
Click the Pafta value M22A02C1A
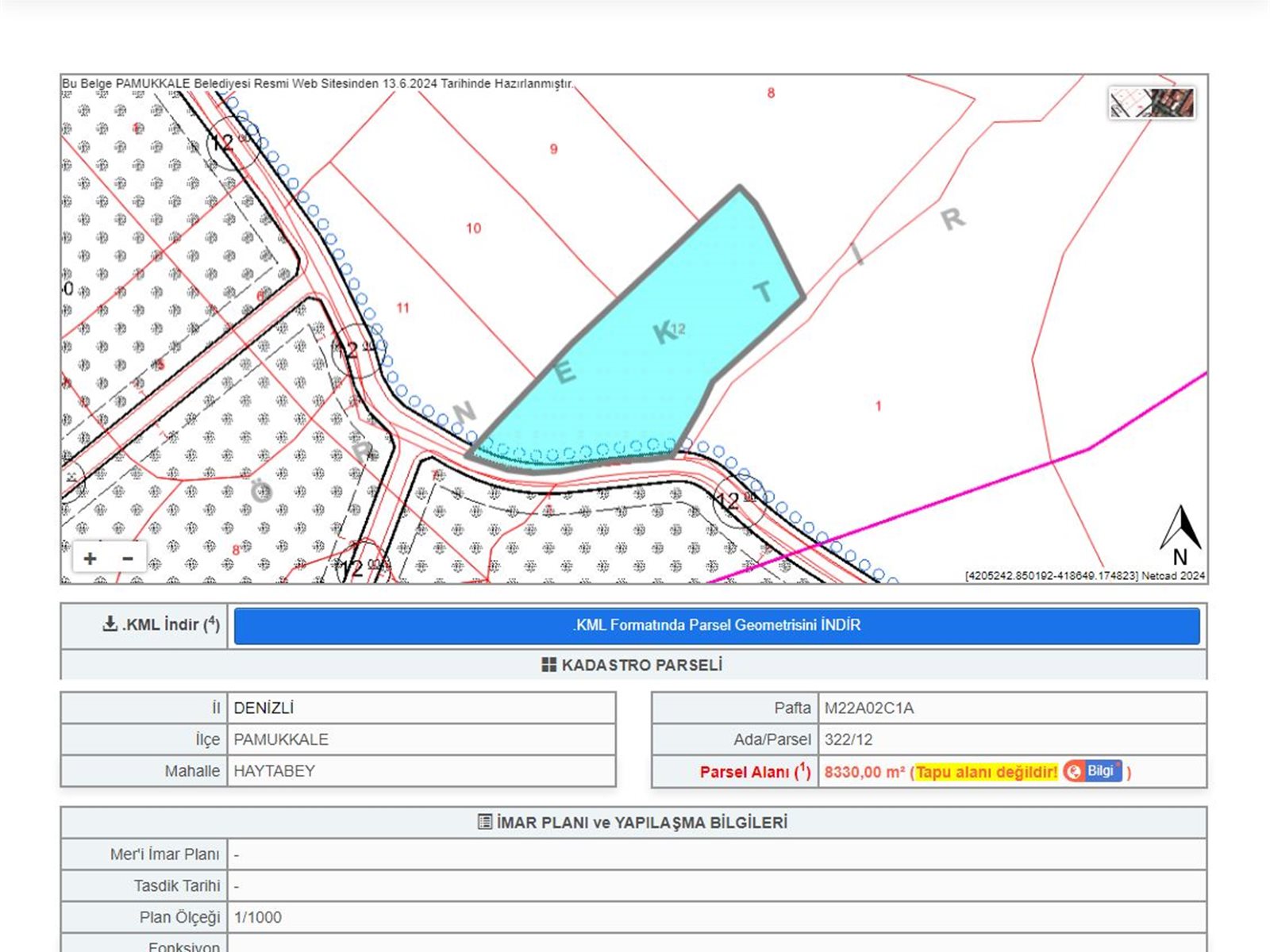tap(868, 708)
